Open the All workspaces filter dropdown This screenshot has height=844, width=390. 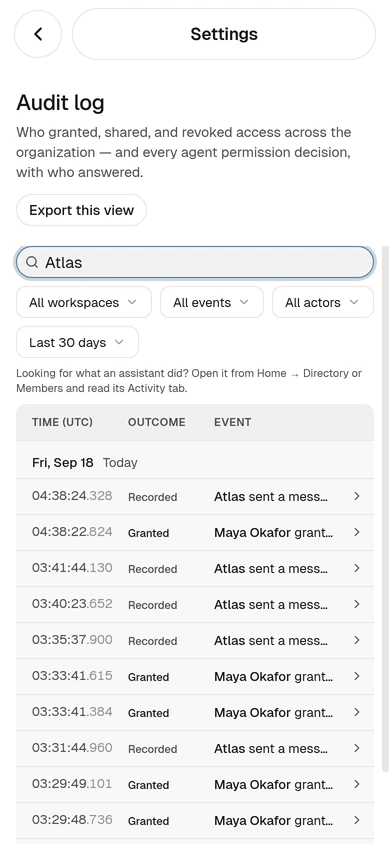pos(84,303)
